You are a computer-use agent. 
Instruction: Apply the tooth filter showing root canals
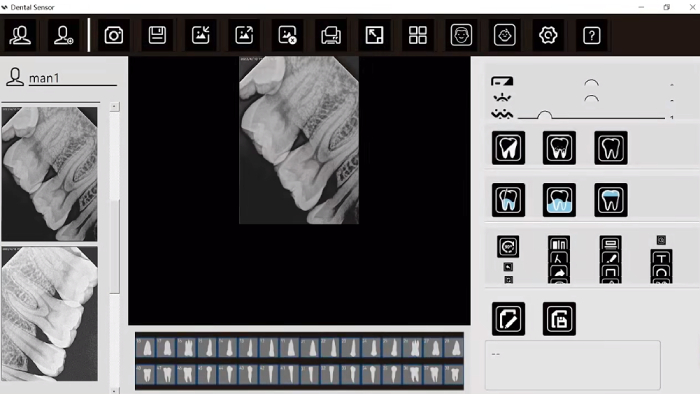pyautogui.click(x=559, y=148)
